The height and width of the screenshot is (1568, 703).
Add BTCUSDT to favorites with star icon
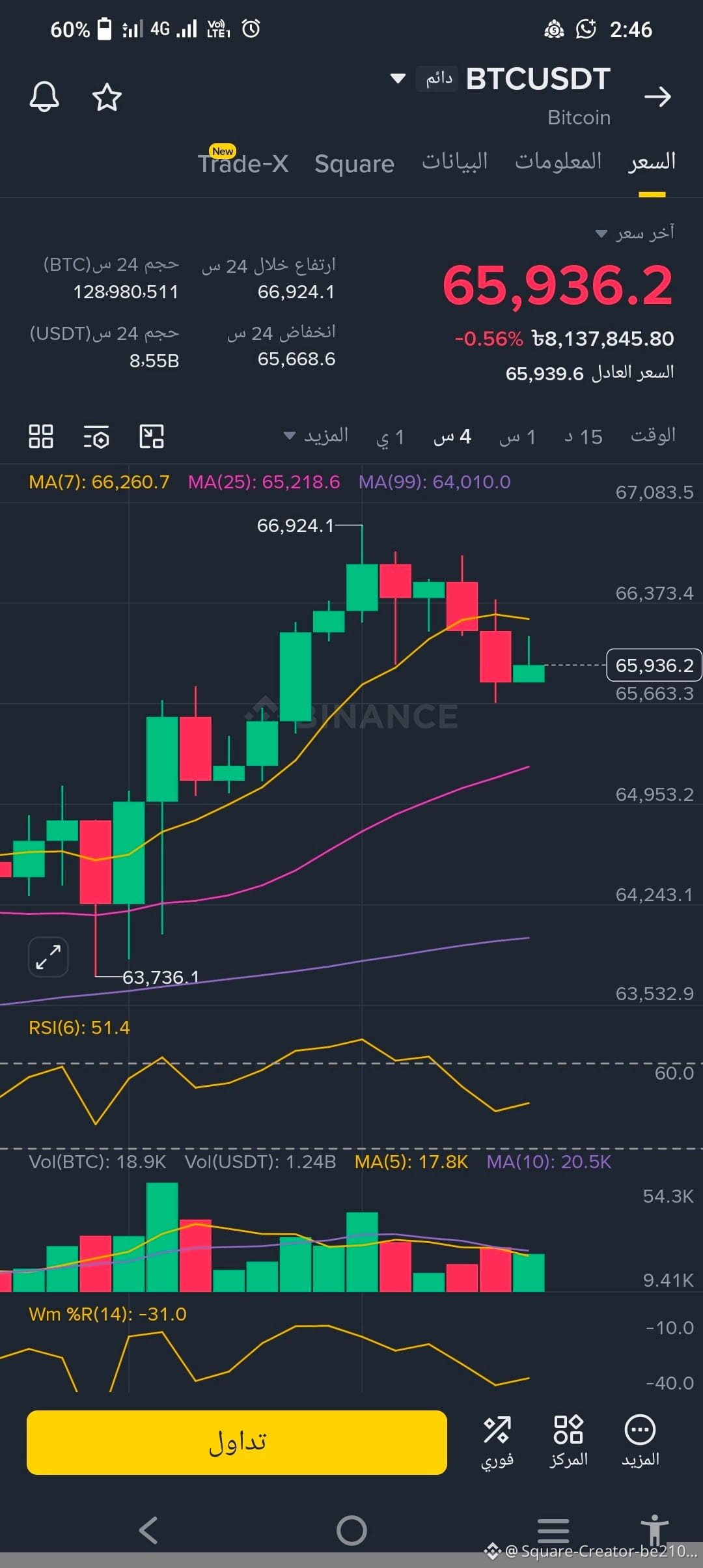(x=107, y=97)
